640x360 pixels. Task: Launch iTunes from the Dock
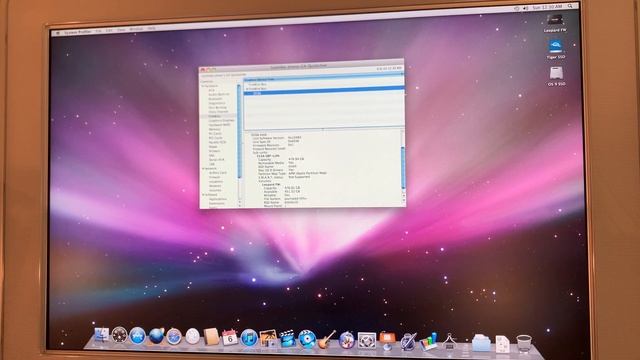pos(248,338)
